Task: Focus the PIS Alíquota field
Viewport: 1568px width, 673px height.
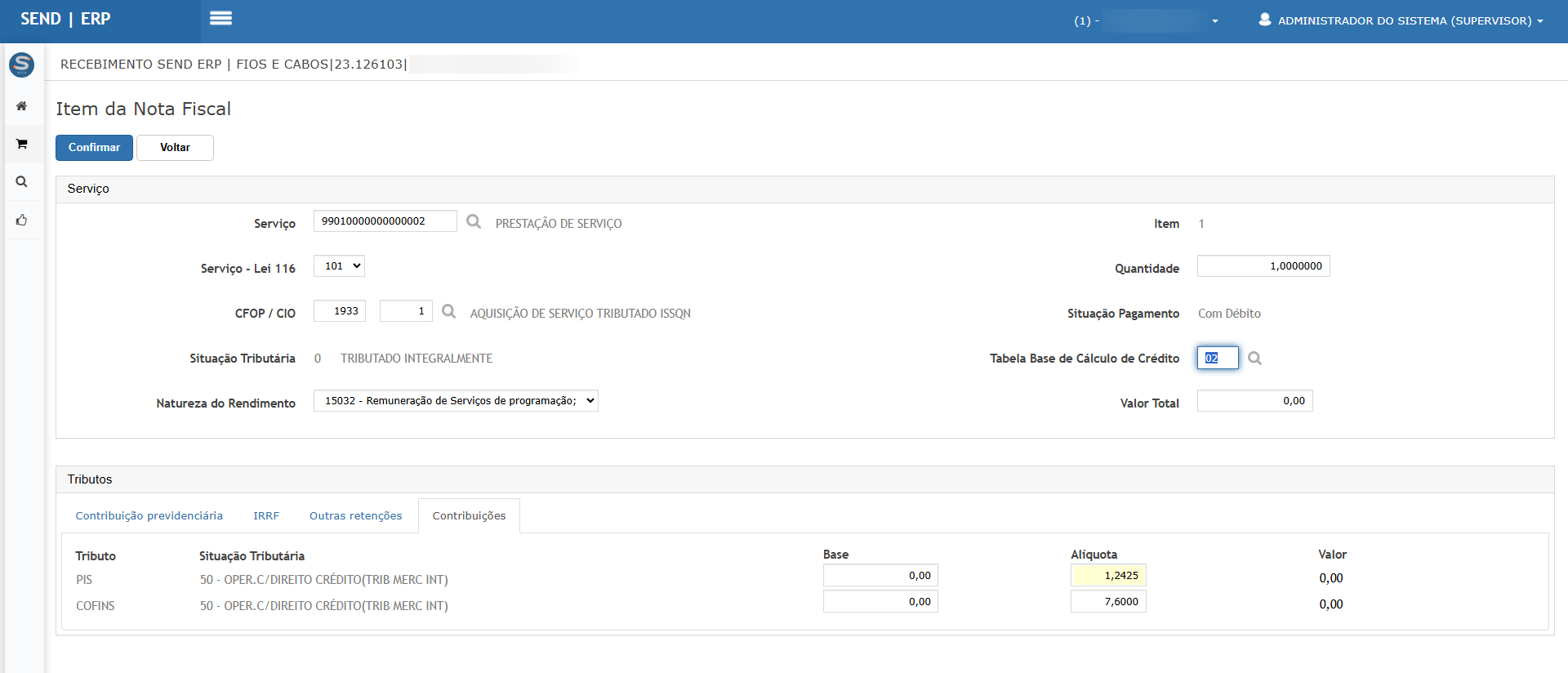Action: pyautogui.click(x=1108, y=576)
